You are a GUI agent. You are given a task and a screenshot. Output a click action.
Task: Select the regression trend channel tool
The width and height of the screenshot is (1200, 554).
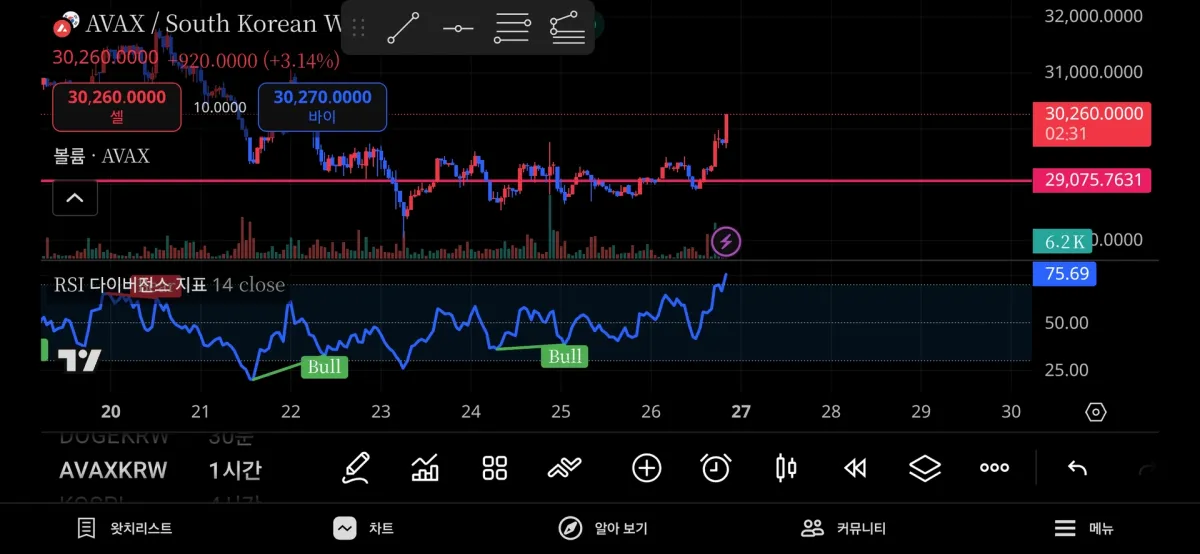coord(567,28)
